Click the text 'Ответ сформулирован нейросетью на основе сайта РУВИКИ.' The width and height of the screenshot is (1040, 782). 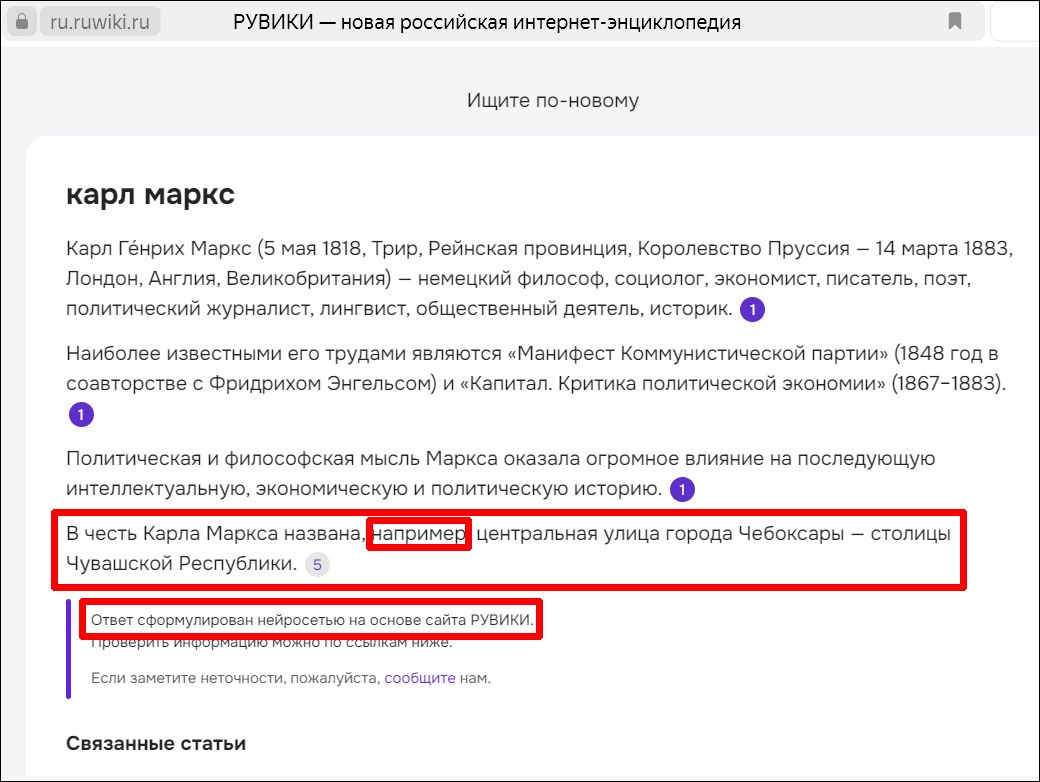pos(312,620)
